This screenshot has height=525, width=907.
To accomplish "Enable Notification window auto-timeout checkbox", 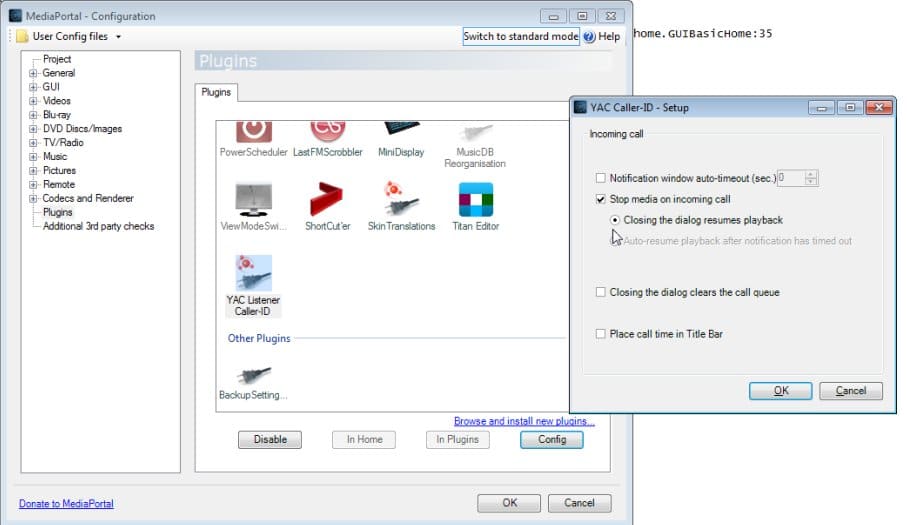I will pos(600,178).
